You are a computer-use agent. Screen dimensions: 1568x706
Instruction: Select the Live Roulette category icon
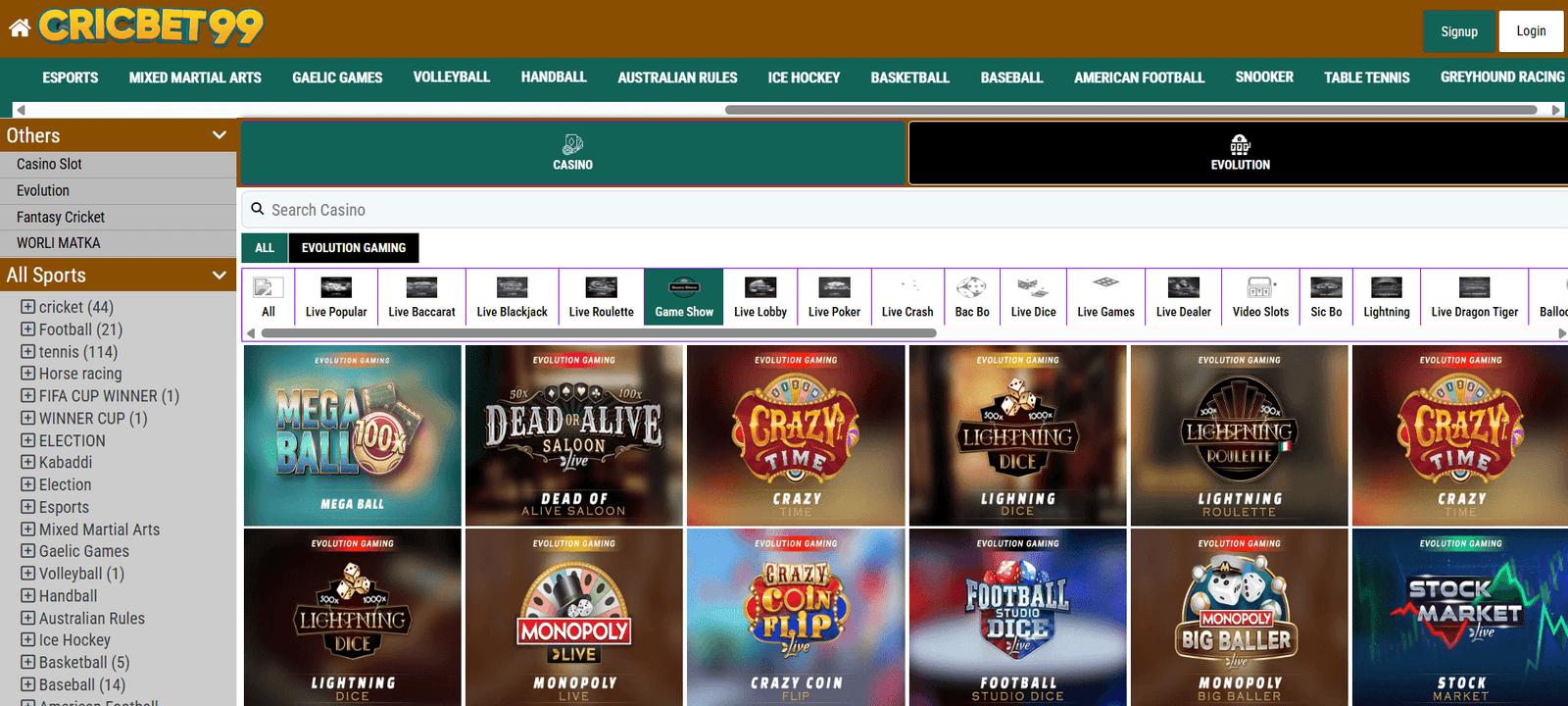601,287
